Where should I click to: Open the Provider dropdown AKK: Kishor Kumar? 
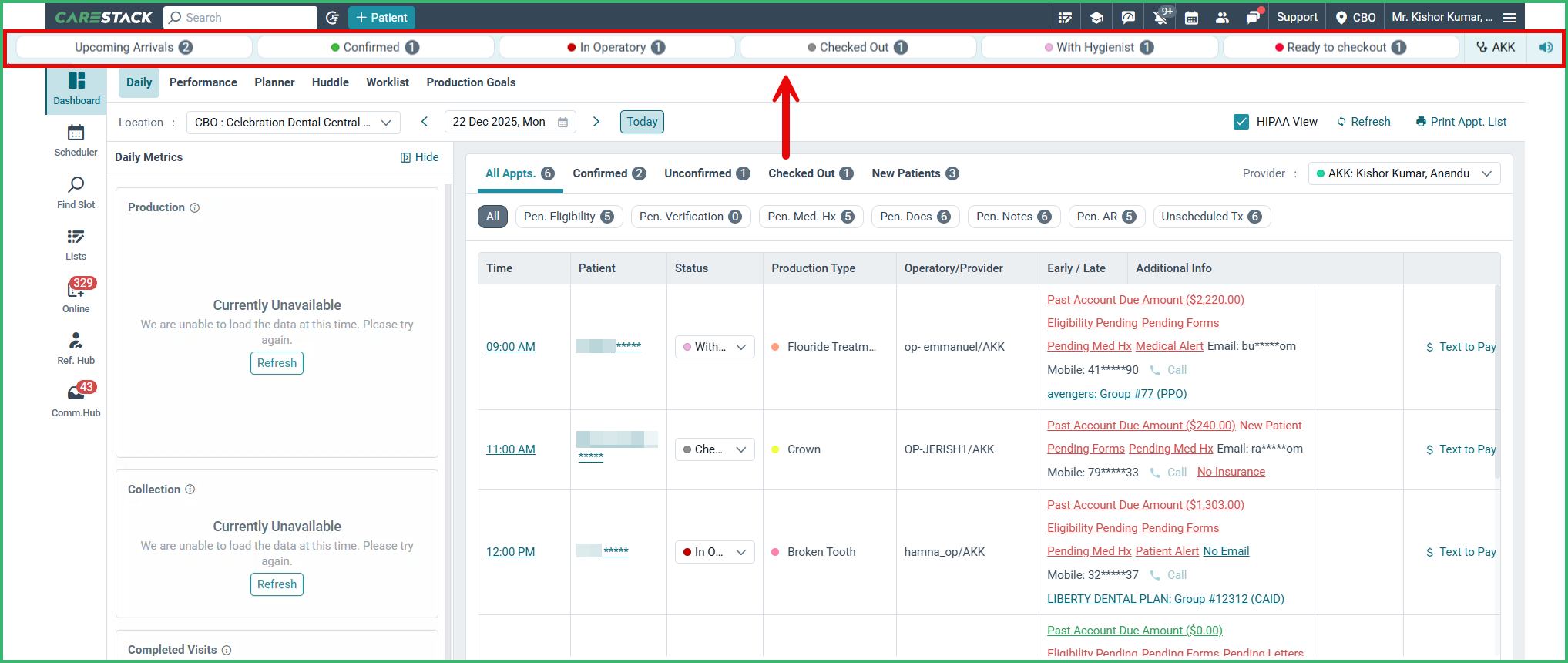coord(1404,173)
